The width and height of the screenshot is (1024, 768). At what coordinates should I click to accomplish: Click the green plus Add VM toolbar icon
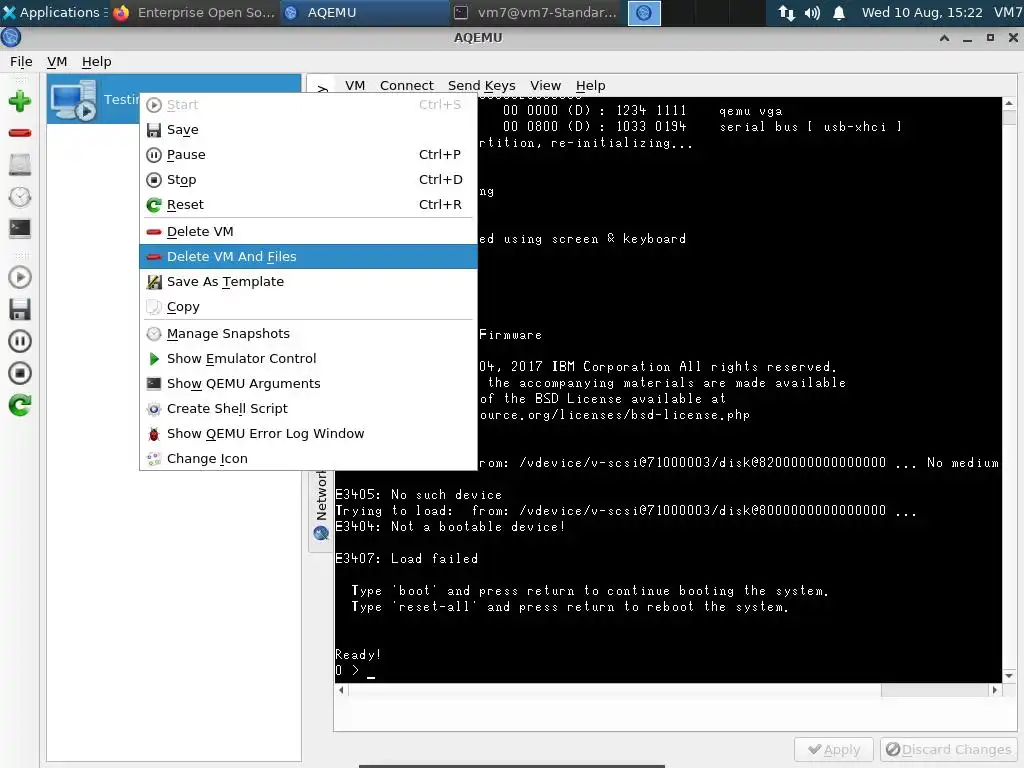[20, 101]
